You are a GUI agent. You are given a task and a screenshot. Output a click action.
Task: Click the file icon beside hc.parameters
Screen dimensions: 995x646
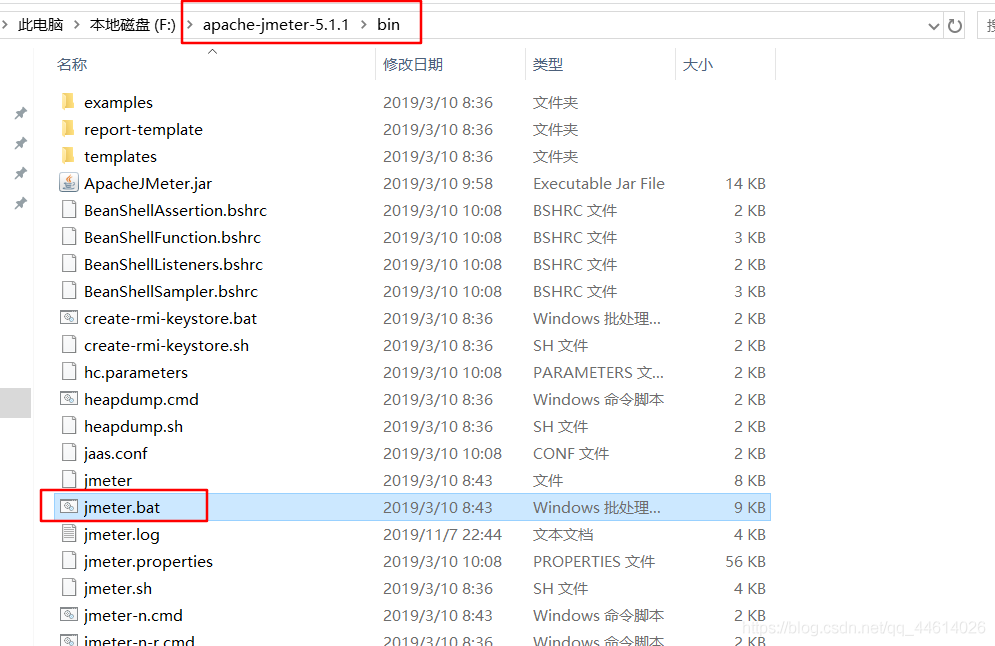click(69, 371)
